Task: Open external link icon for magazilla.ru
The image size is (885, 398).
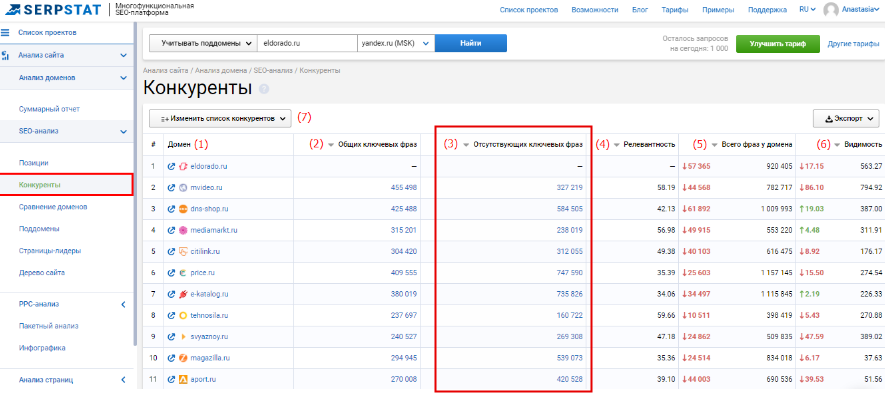Action: (x=172, y=358)
